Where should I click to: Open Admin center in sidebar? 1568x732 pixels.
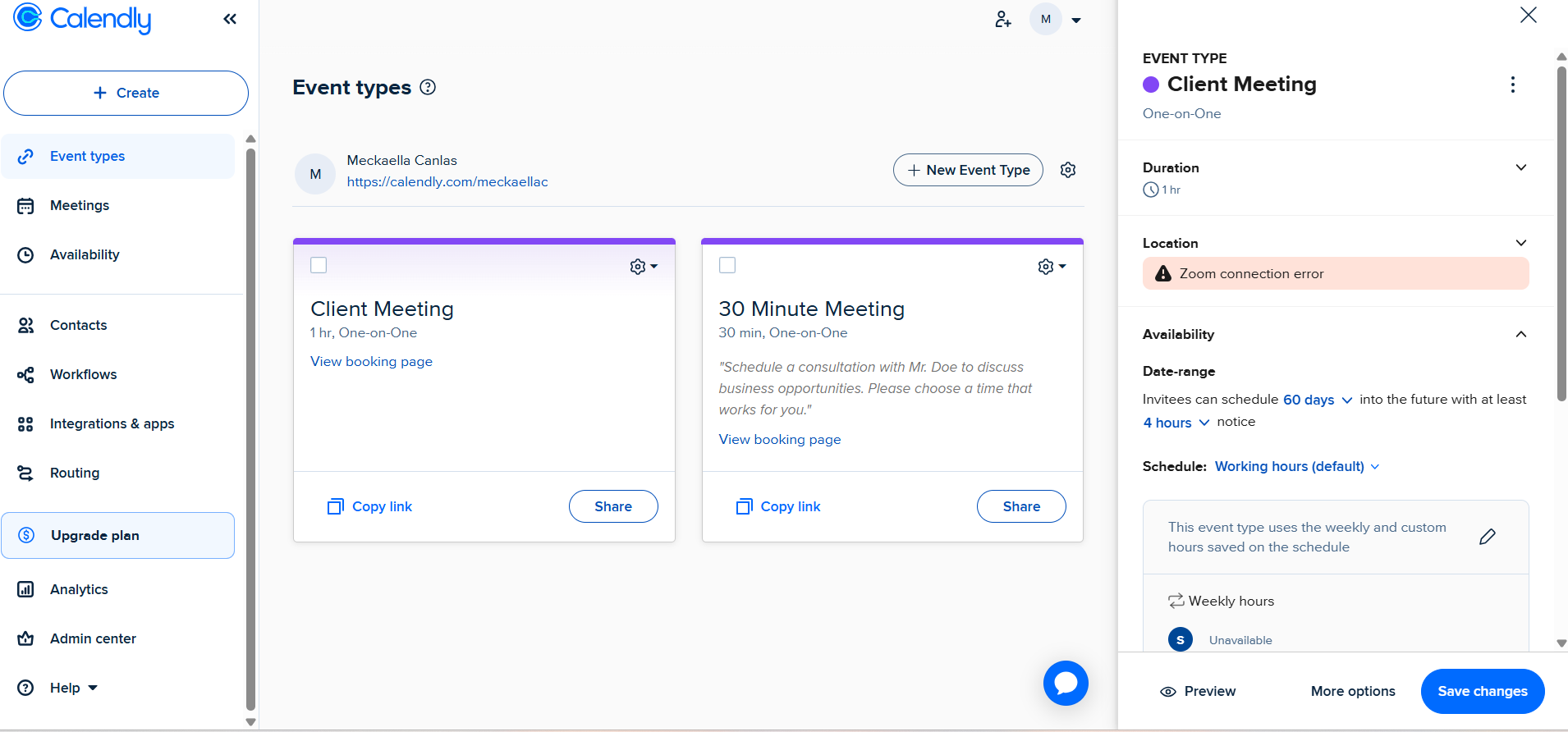coord(93,638)
